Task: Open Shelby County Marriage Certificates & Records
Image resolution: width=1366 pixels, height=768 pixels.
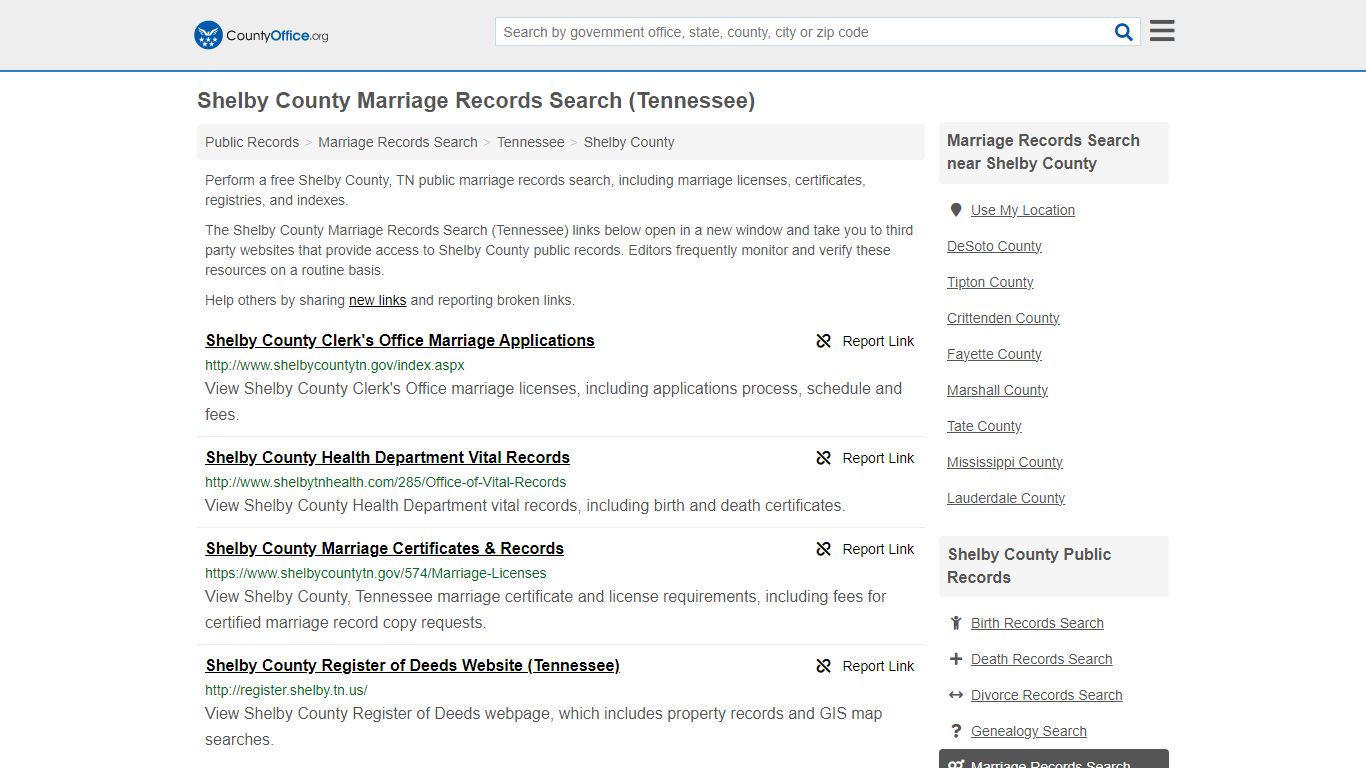Action: coord(385,548)
